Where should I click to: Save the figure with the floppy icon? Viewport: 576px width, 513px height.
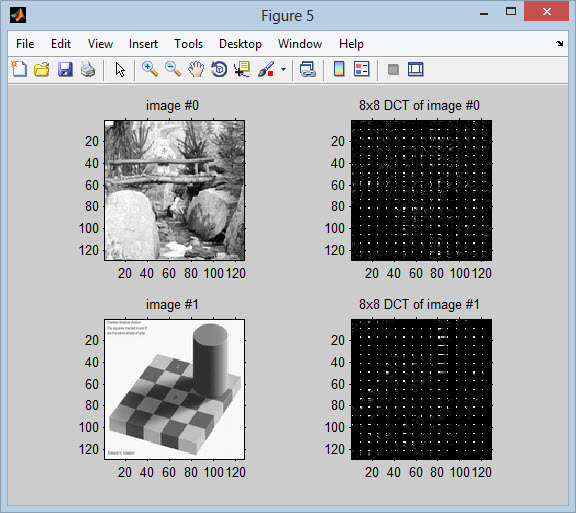click(x=65, y=69)
